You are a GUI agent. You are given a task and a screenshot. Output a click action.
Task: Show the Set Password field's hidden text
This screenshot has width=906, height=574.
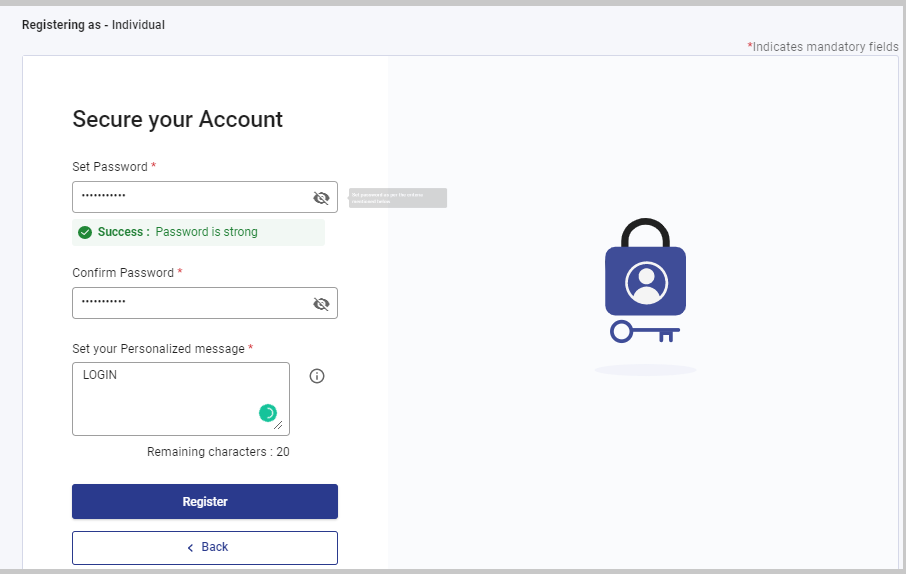pyautogui.click(x=321, y=198)
